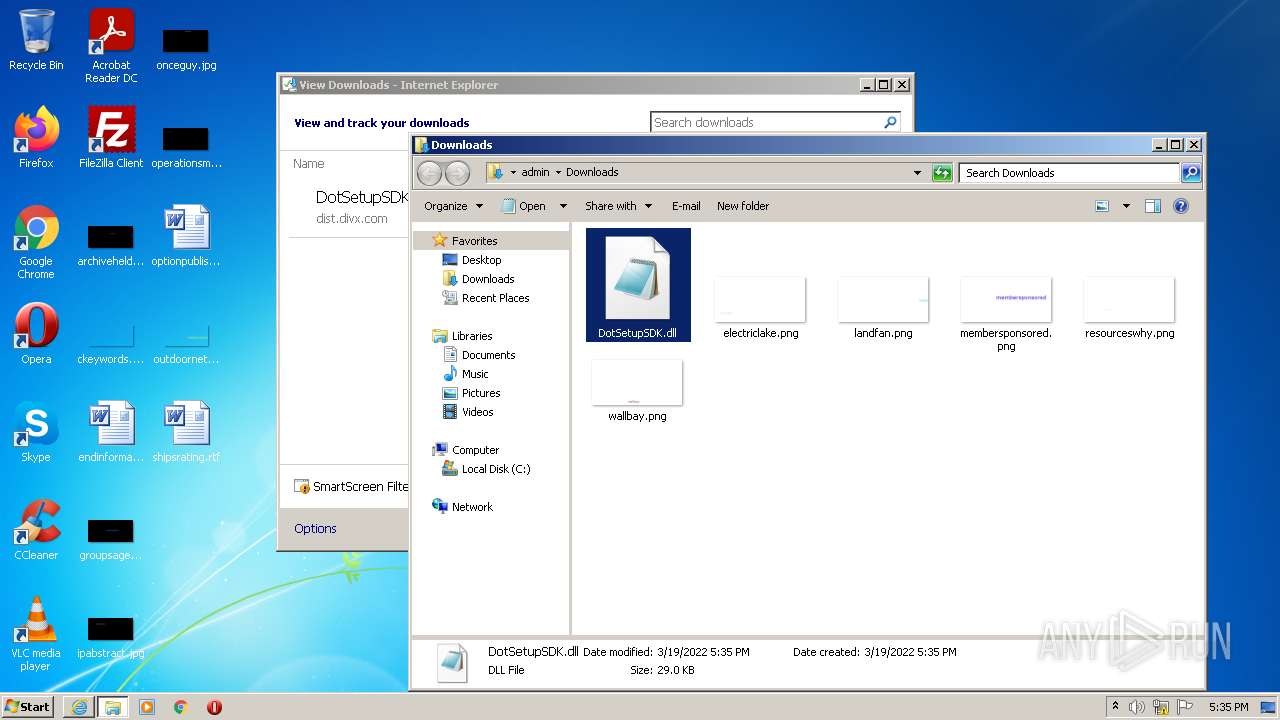The image size is (1280, 720).
Task: Open the dropdown arrow next to Open
Action: (563, 206)
